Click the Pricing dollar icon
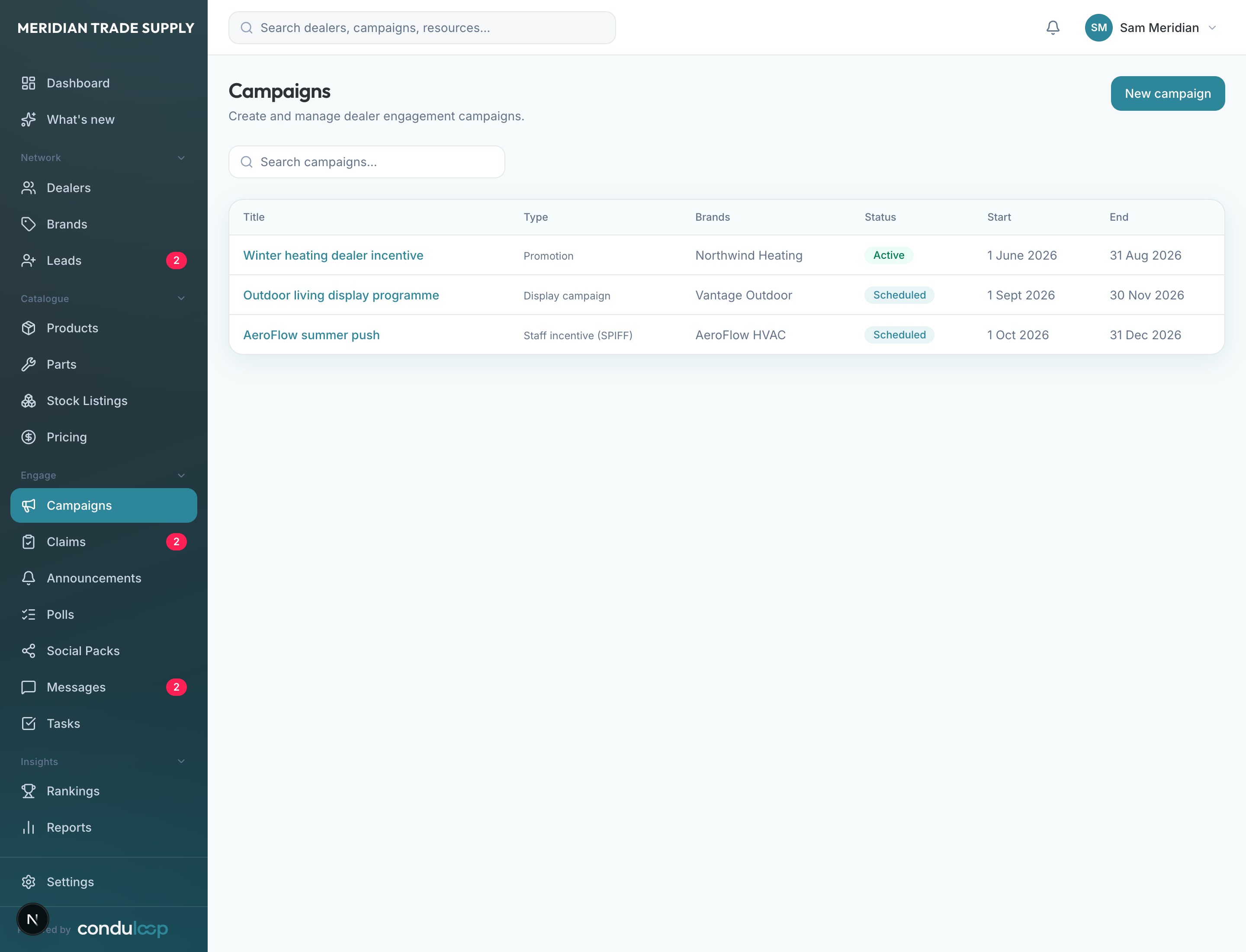Viewport: 1246px width, 952px height. (28, 437)
